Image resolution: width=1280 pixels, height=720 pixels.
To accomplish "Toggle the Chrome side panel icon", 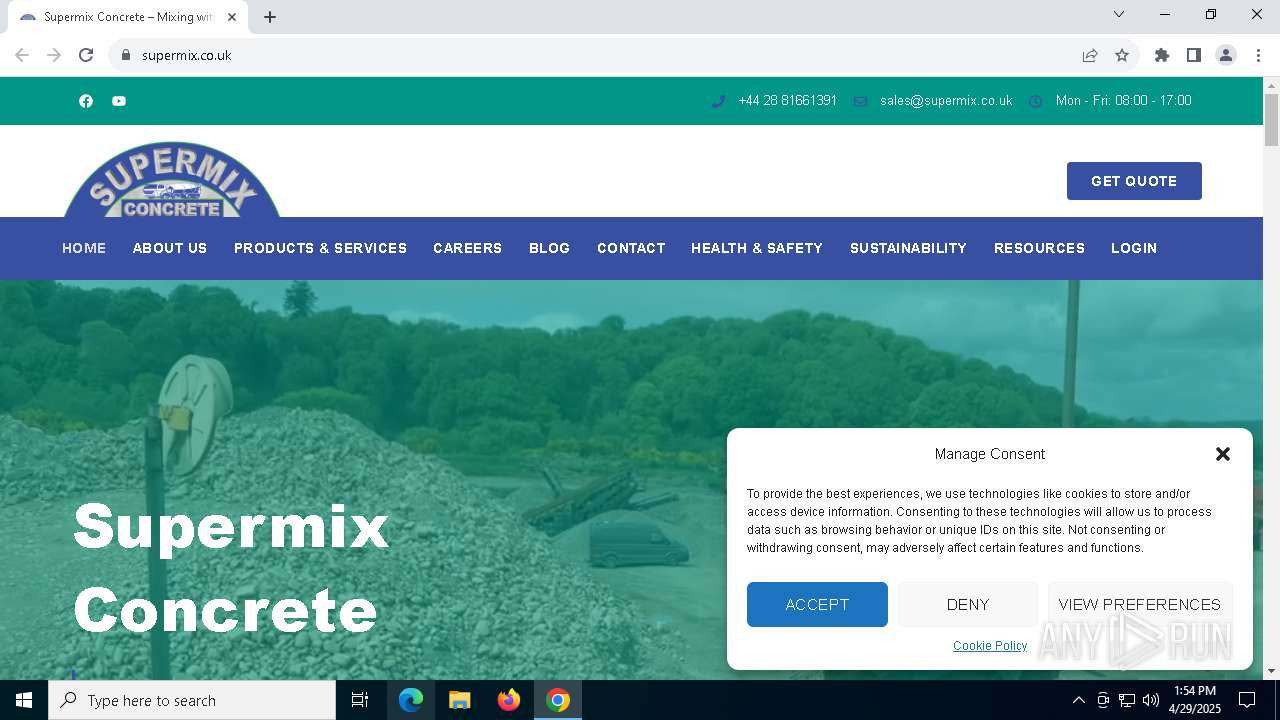I will coord(1194,55).
